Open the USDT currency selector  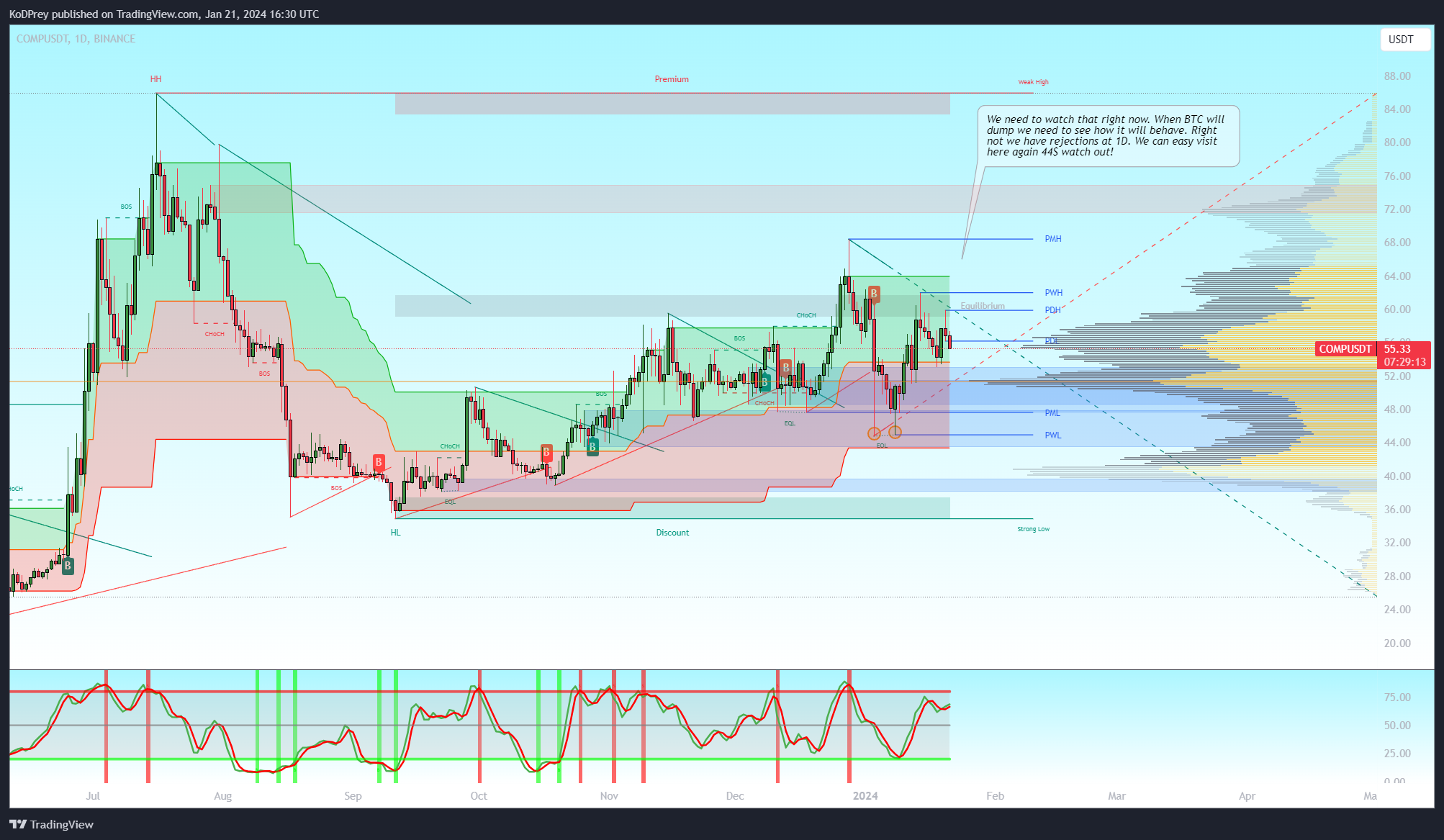[1405, 40]
